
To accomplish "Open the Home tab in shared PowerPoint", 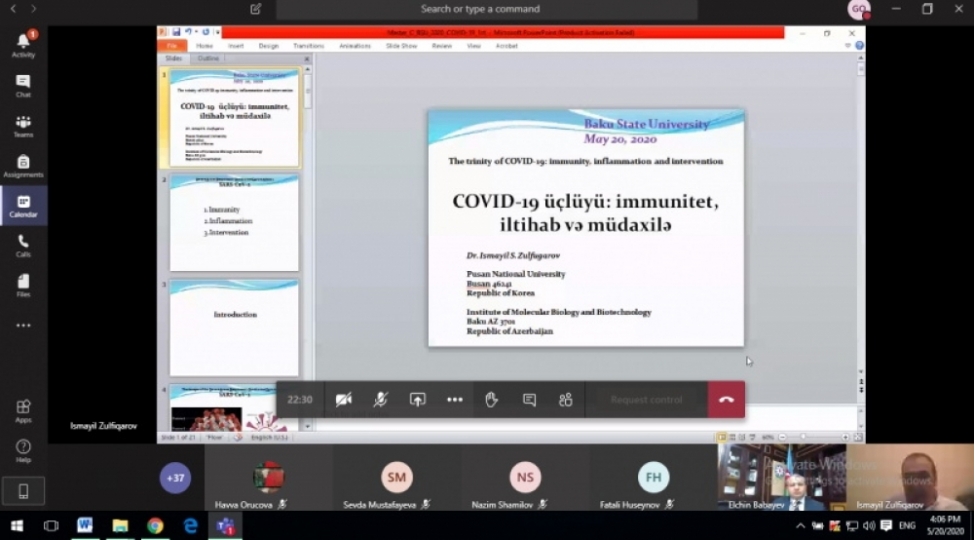I will 205,45.
